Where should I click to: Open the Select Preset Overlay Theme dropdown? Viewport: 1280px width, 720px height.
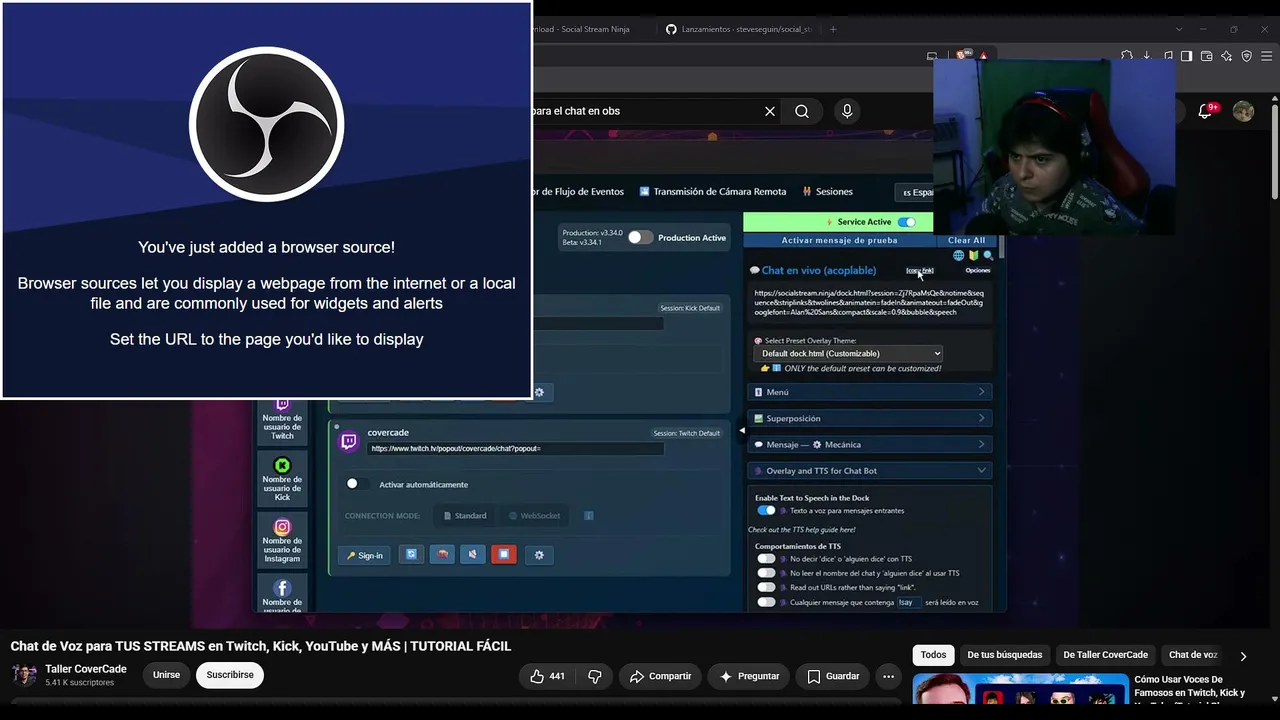848,353
